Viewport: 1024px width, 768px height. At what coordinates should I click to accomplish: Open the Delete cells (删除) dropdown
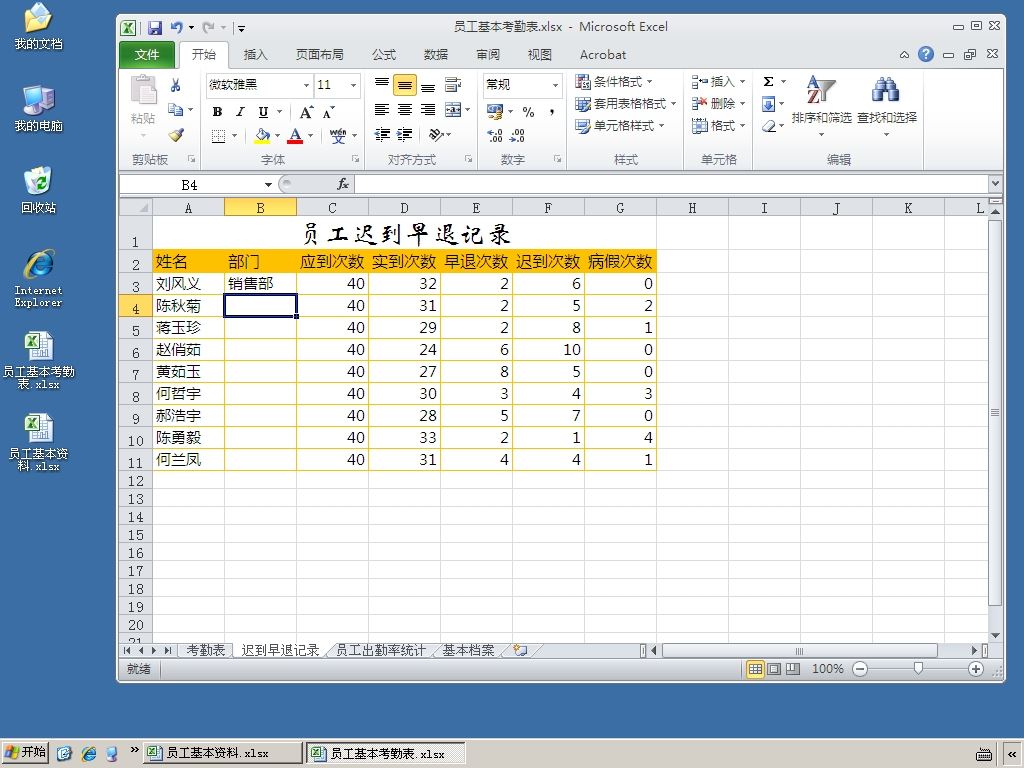click(718, 104)
